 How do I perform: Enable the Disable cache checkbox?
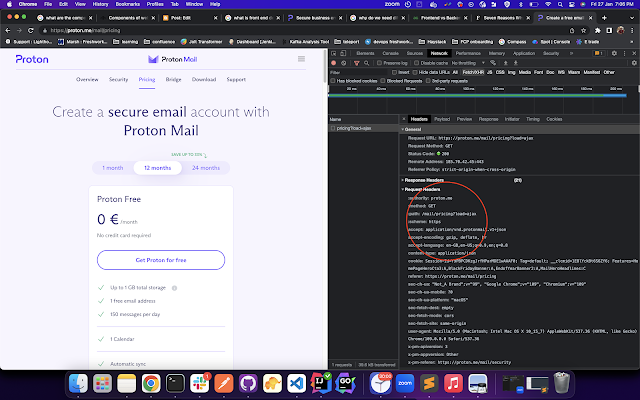(x=416, y=63)
